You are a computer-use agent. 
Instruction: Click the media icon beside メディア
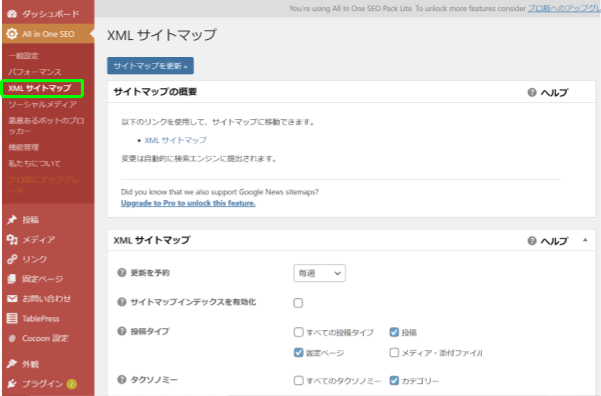click(x=12, y=240)
